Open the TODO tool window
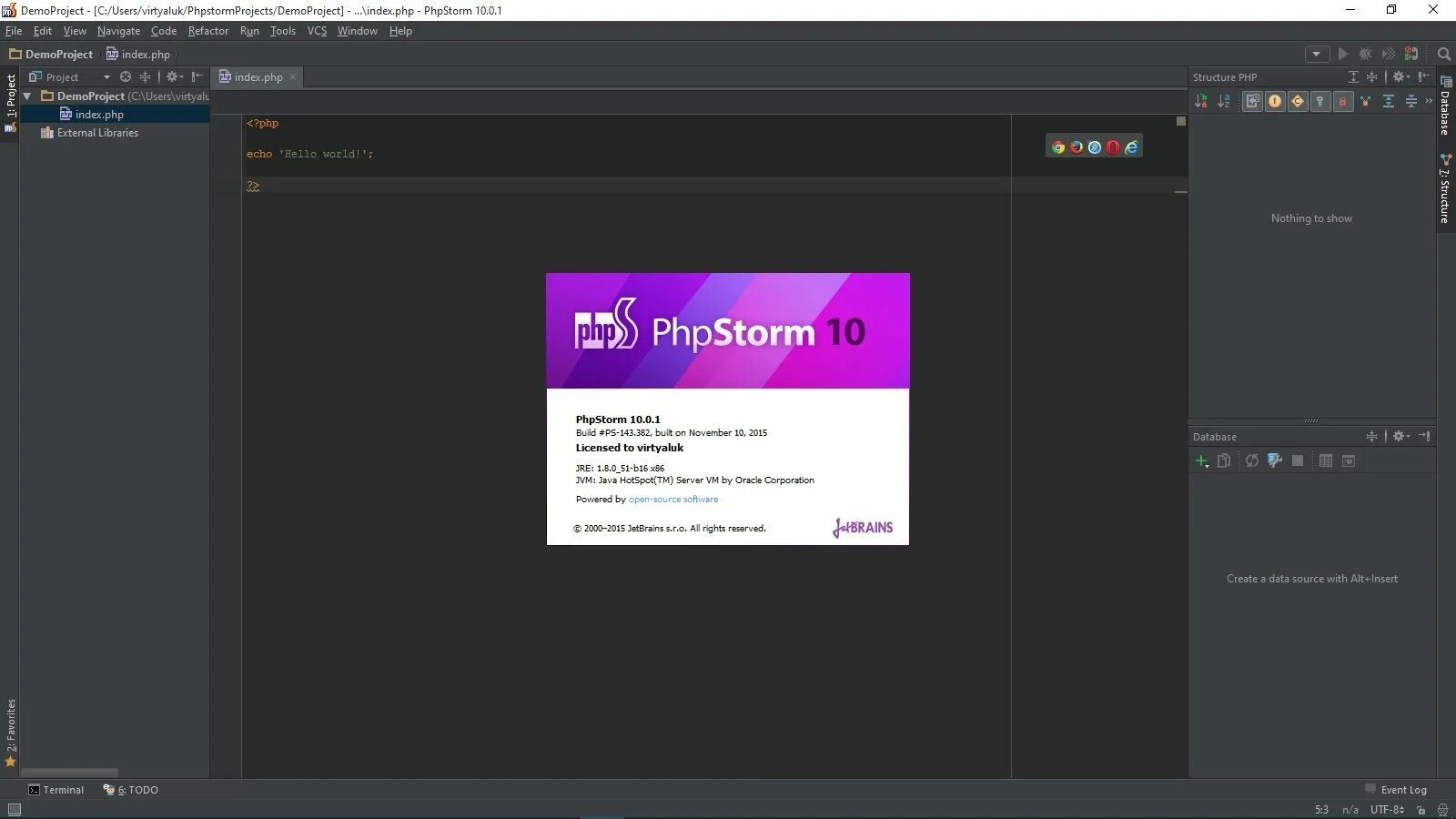 [131, 790]
